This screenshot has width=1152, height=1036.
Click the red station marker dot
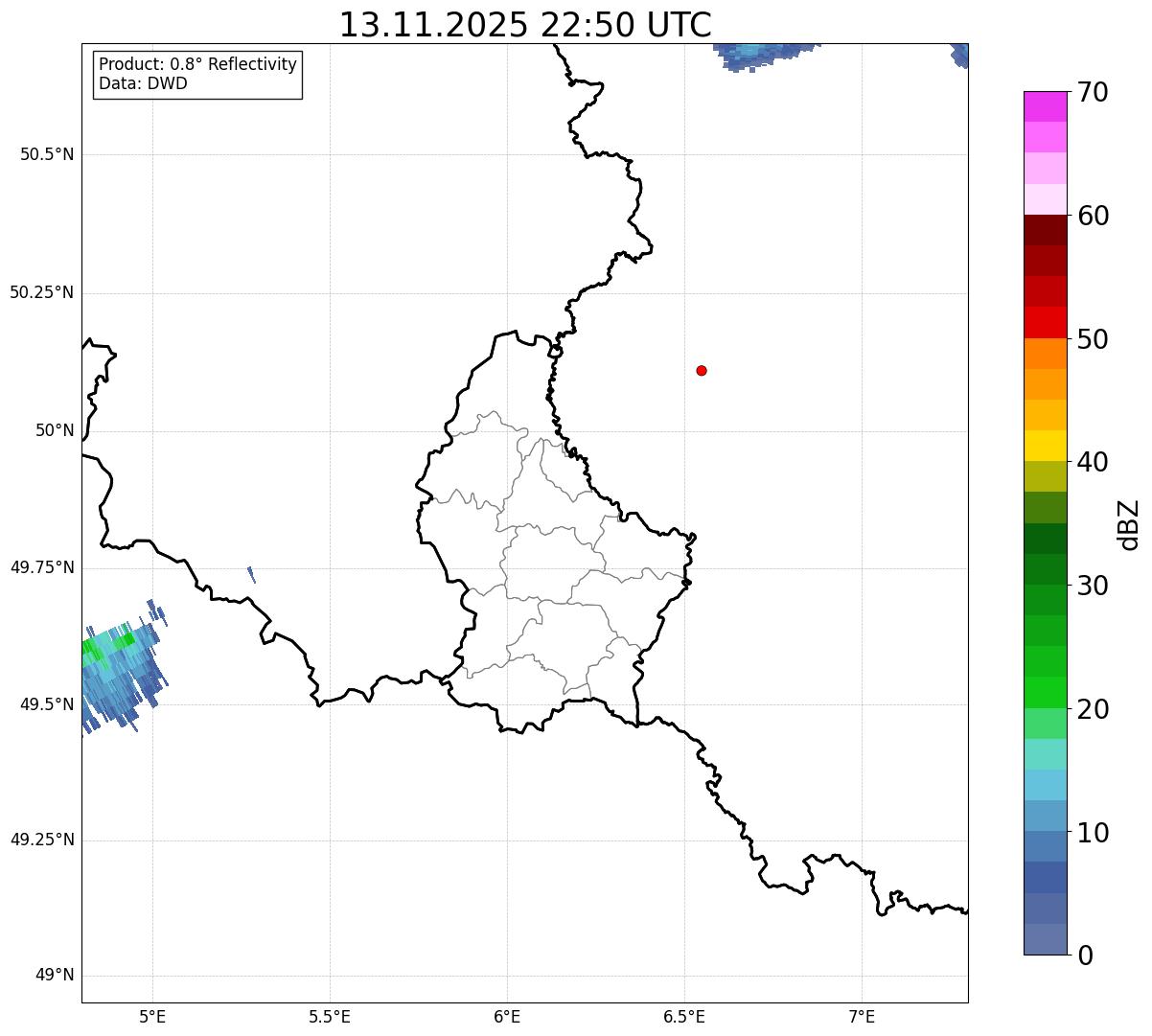coord(702,370)
